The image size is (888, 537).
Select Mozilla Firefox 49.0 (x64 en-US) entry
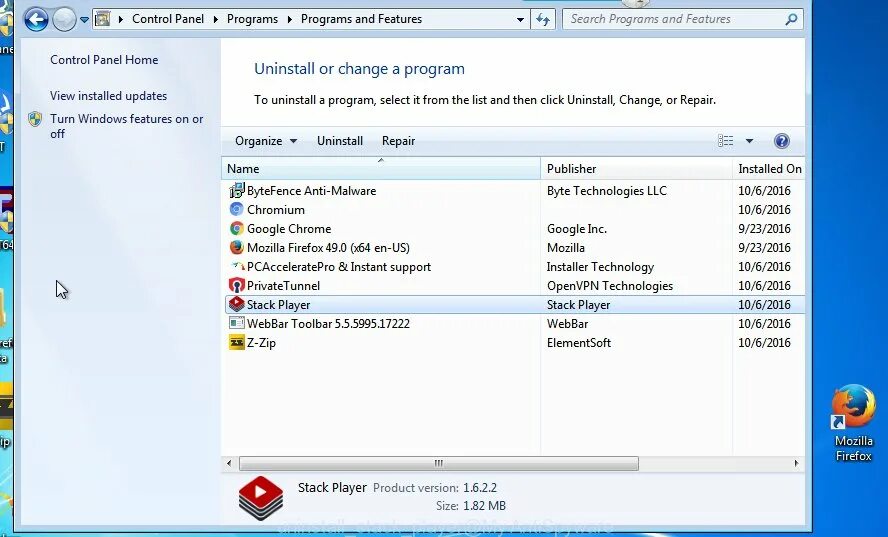point(328,248)
